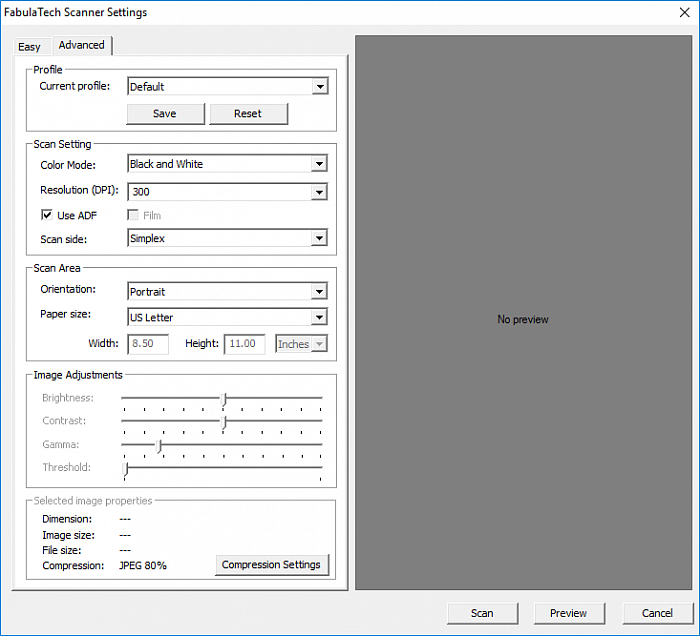Click the Reset profile button
Image resolution: width=700 pixels, height=636 pixels.
point(248,114)
